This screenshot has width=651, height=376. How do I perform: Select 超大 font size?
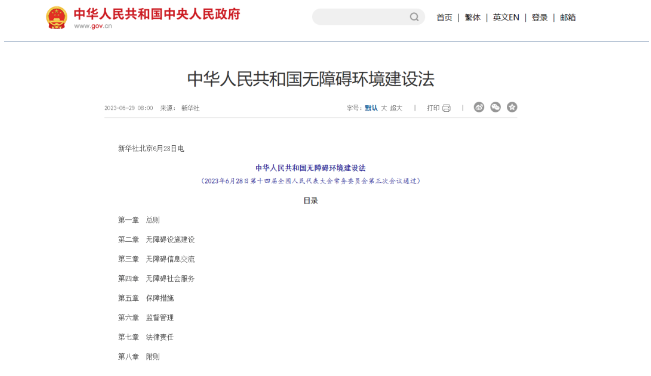pyautogui.click(x=396, y=108)
